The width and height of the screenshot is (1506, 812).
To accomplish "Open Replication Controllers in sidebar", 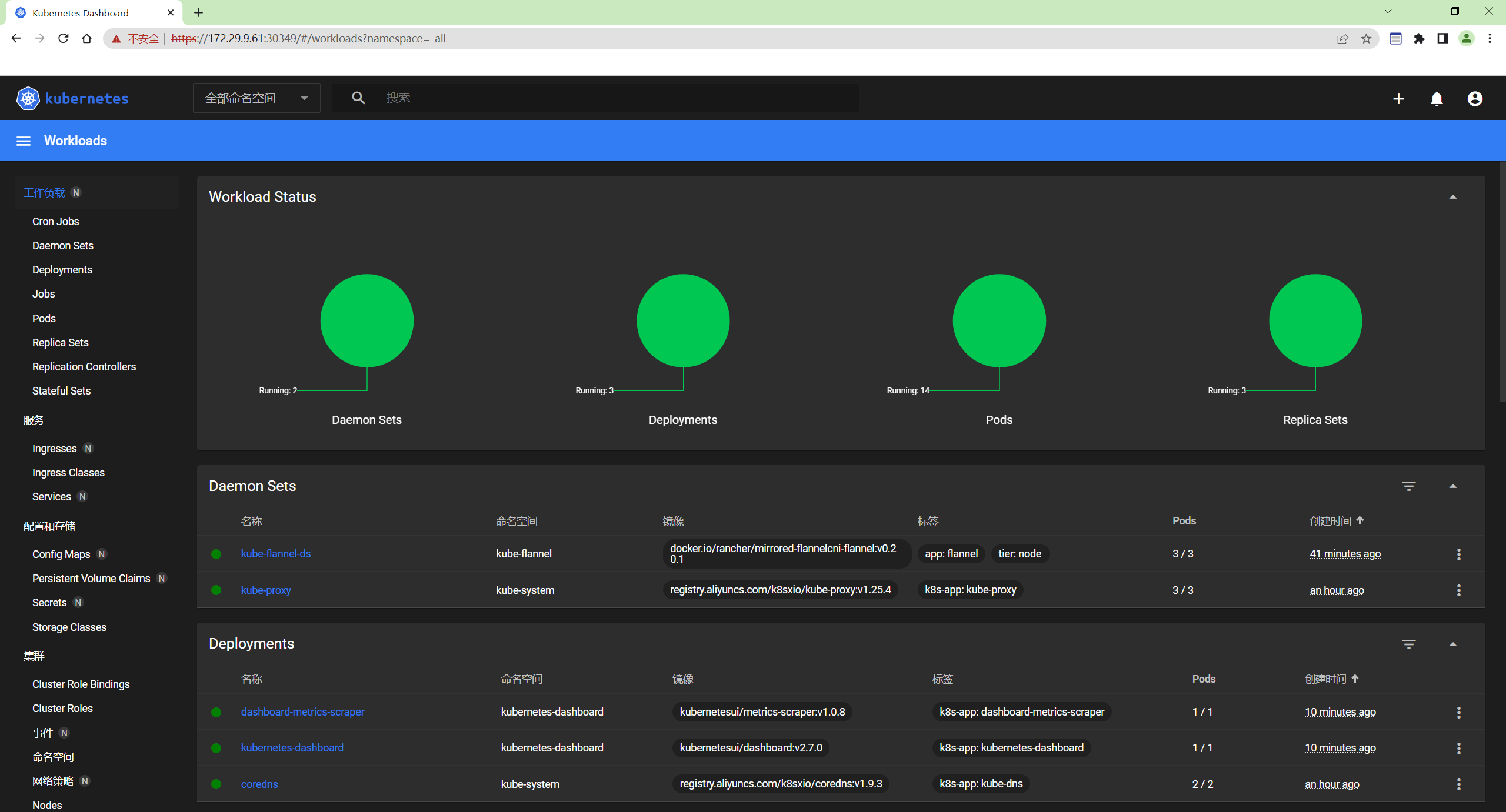I will pos(84,367).
